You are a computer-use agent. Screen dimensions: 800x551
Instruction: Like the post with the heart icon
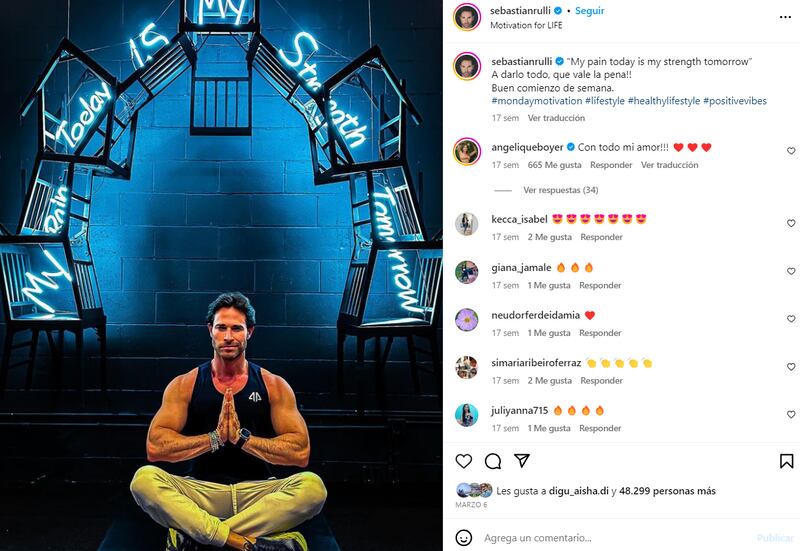[463, 461]
